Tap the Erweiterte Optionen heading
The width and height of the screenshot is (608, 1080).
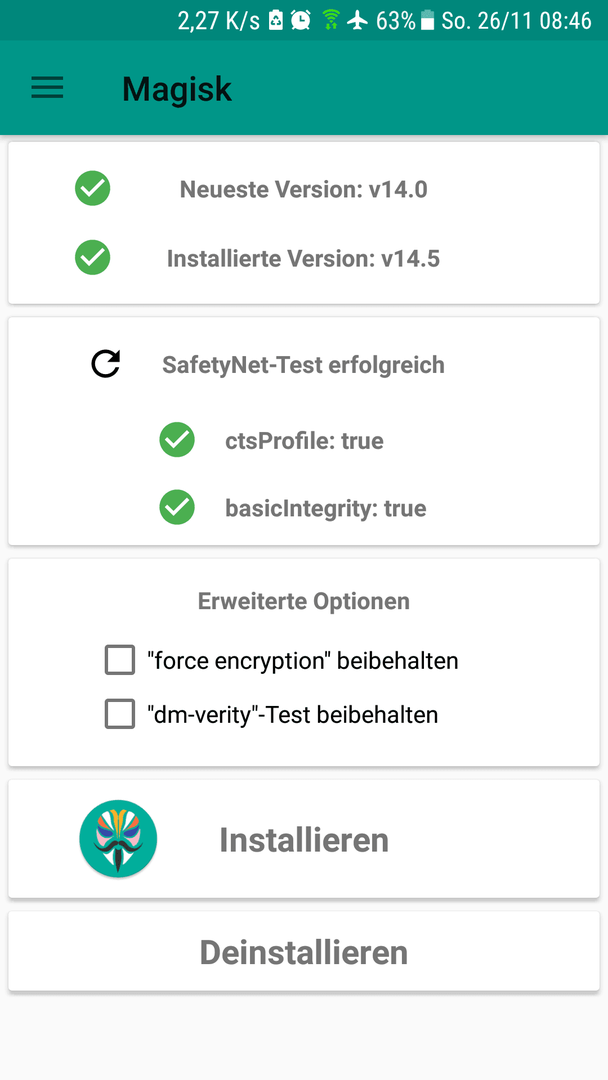304,601
